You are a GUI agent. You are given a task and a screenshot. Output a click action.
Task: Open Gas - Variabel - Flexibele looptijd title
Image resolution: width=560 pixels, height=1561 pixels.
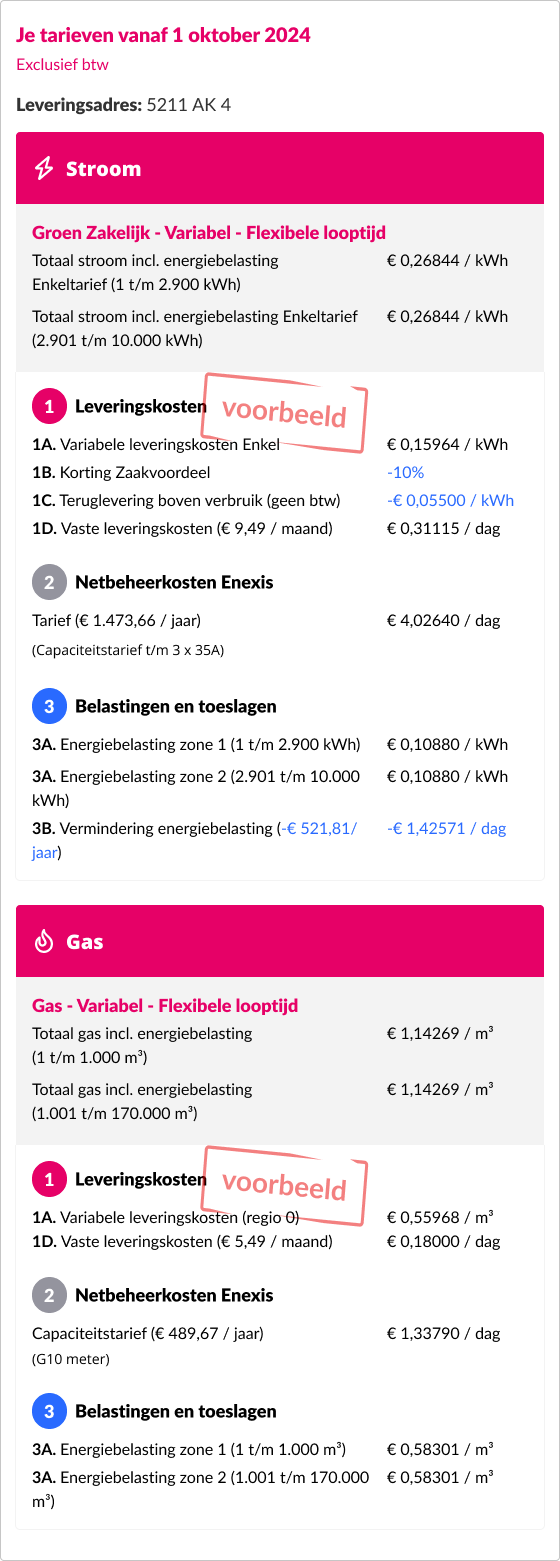point(165,1006)
